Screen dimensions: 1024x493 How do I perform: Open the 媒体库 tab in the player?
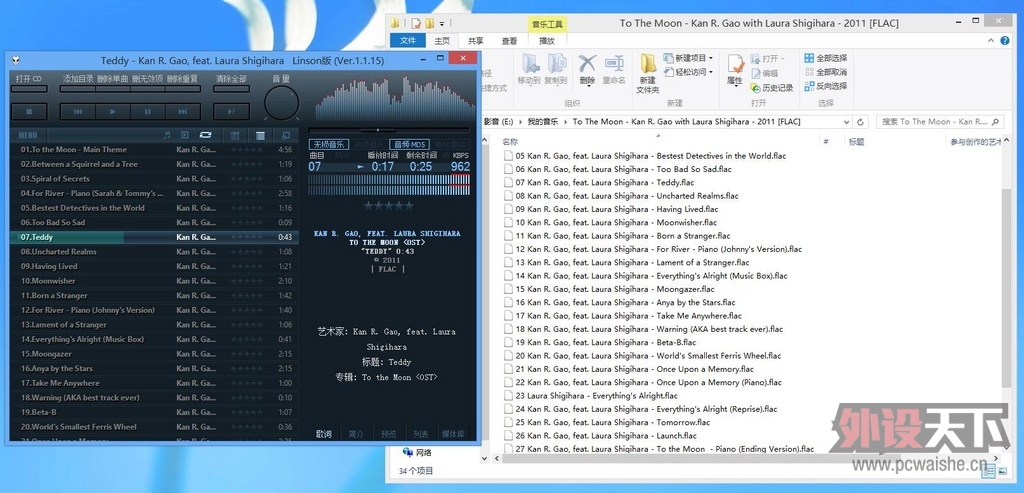(x=454, y=434)
